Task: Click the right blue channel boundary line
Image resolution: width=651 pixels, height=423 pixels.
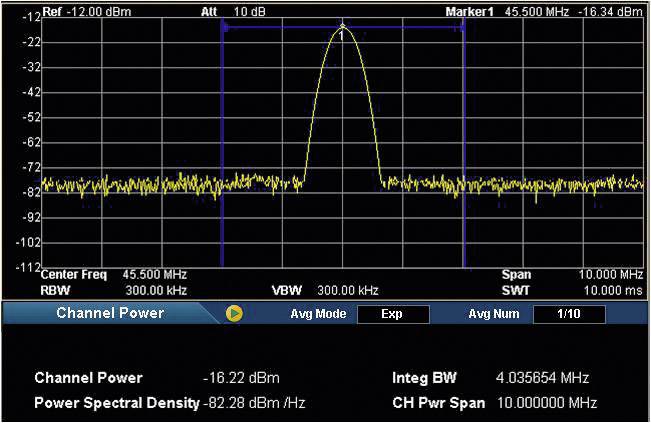Action: [465, 150]
